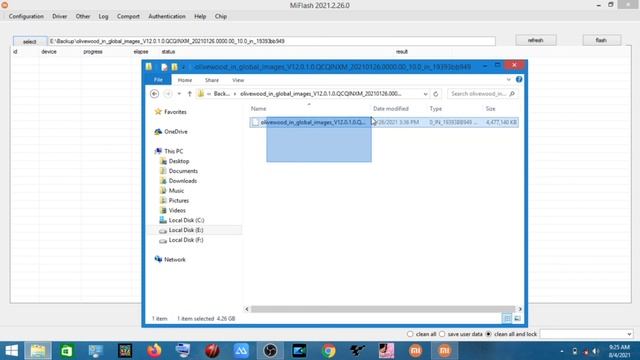Viewport: 640px width, 360px height.
Task: Open the Share ribbon tab
Action: [212, 80]
